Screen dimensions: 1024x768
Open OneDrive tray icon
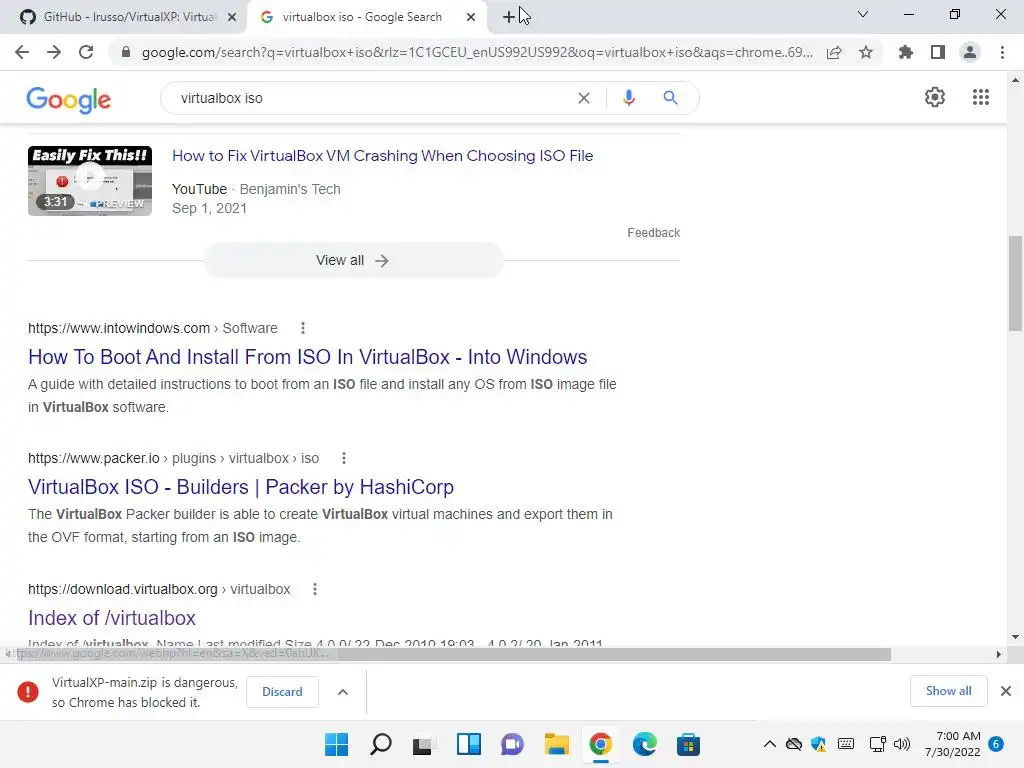(x=793, y=744)
